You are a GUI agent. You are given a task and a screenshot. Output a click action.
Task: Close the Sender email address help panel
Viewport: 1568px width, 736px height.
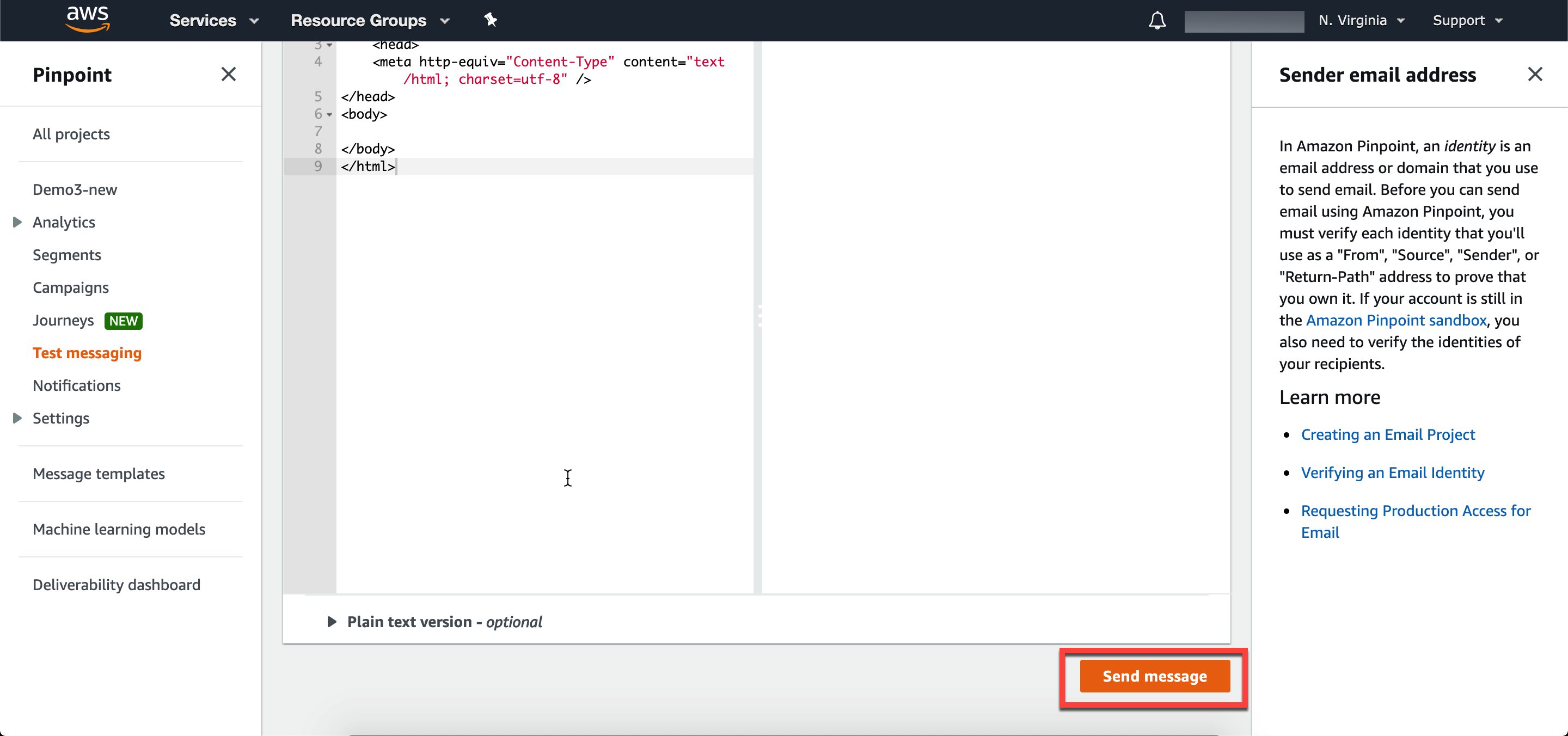click(1535, 74)
